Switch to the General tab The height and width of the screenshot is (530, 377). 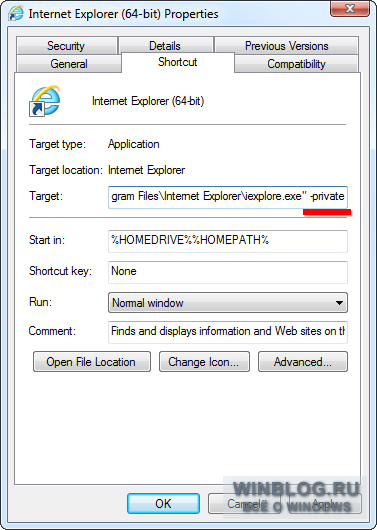(69, 64)
